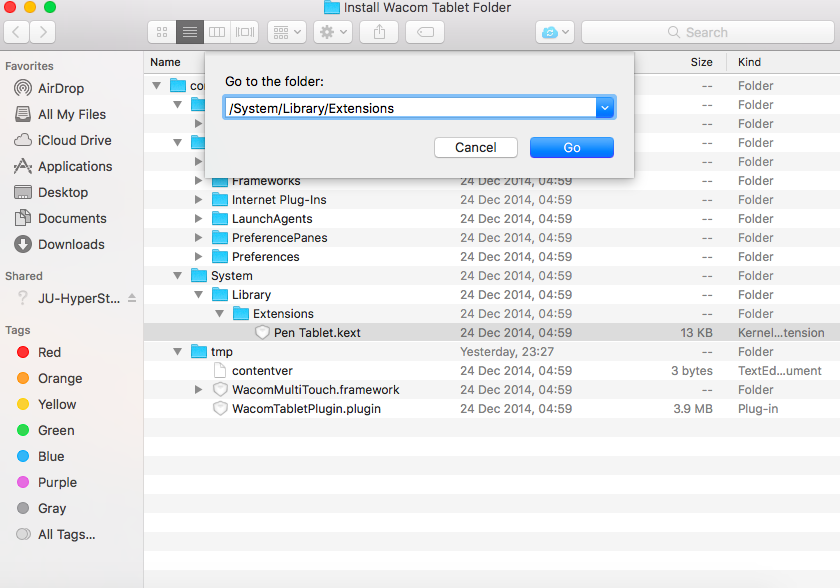The width and height of the screenshot is (840, 588).
Task: Go back with the left arrow button
Action: coord(16,32)
